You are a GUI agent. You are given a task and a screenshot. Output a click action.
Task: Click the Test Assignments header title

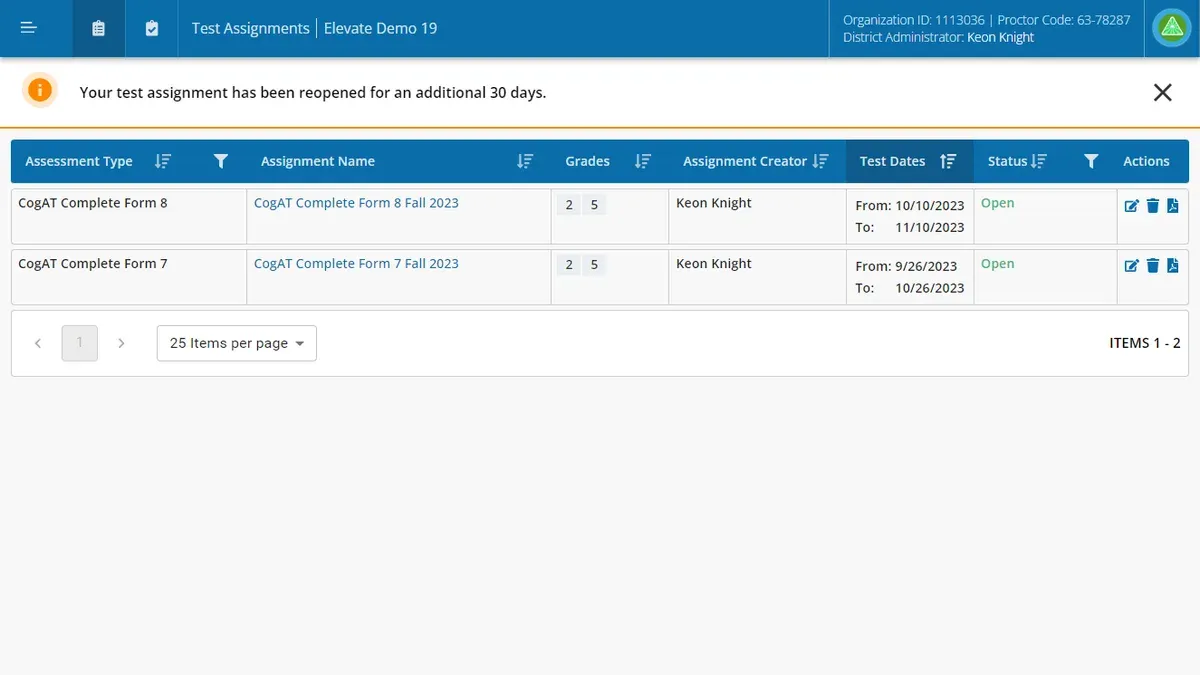pyautogui.click(x=251, y=28)
